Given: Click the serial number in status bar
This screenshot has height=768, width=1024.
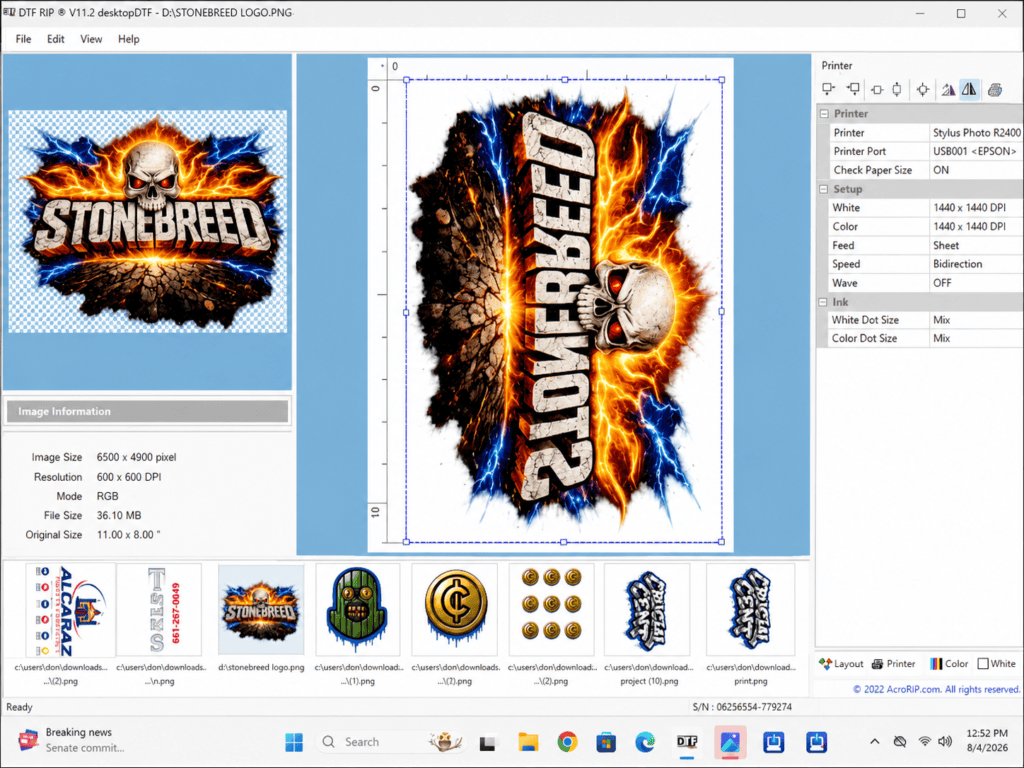Looking at the screenshot, I should click(x=742, y=707).
